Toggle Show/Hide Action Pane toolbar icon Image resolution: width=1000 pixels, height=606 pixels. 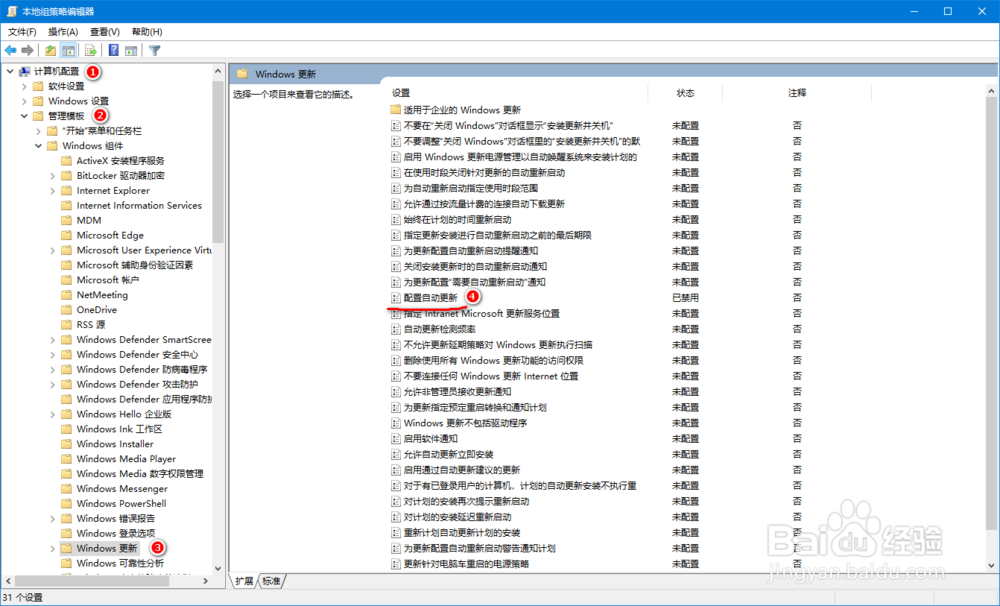(131, 50)
